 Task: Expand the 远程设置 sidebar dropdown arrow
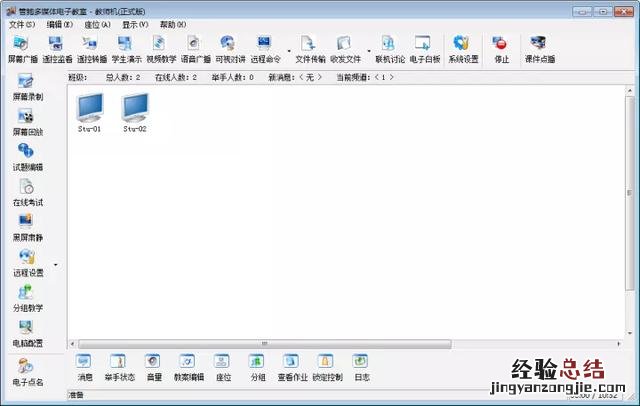pyautogui.click(x=56, y=265)
